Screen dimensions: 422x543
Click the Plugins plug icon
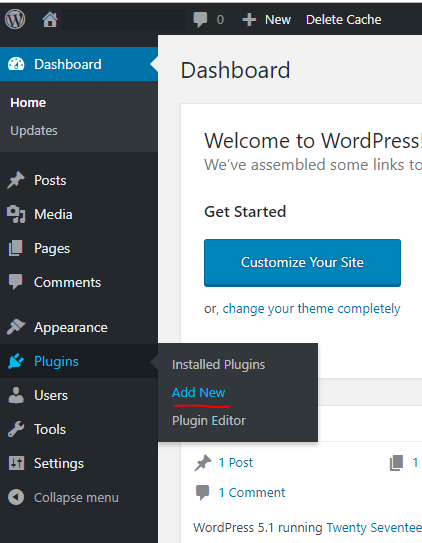point(16,361)
